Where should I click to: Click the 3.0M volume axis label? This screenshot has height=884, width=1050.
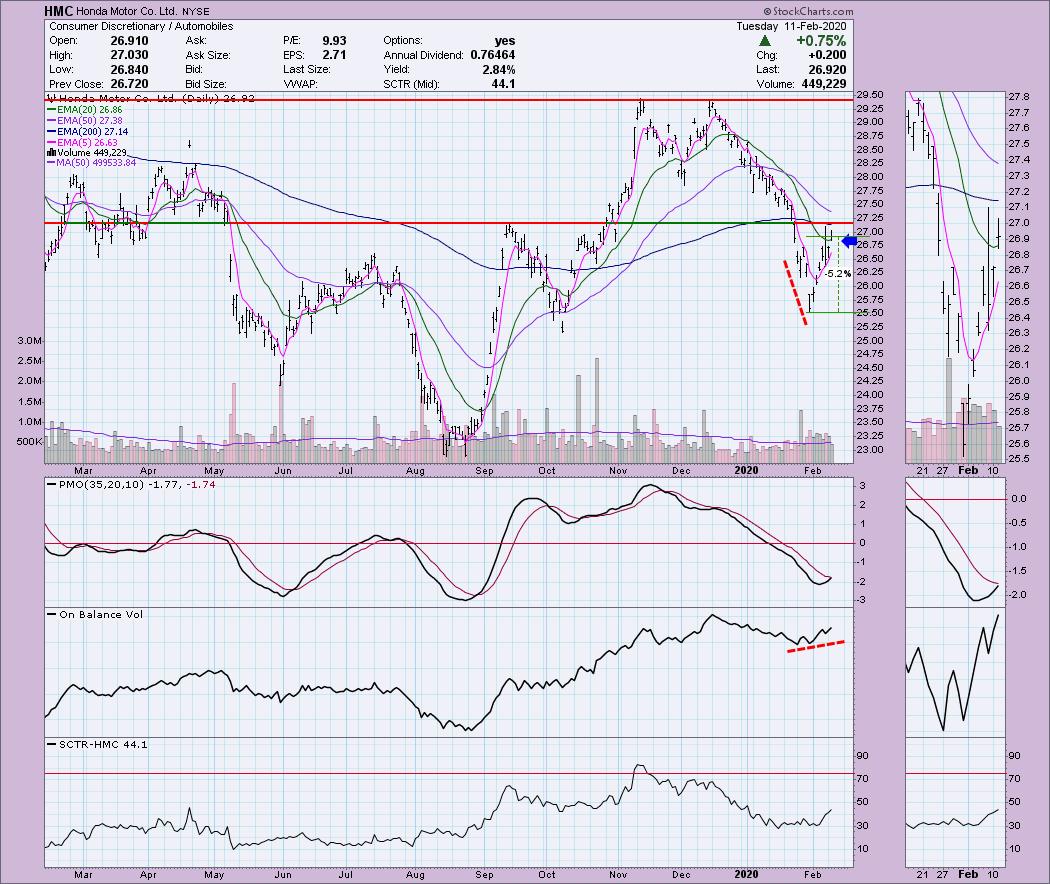(x=29, y=341)
